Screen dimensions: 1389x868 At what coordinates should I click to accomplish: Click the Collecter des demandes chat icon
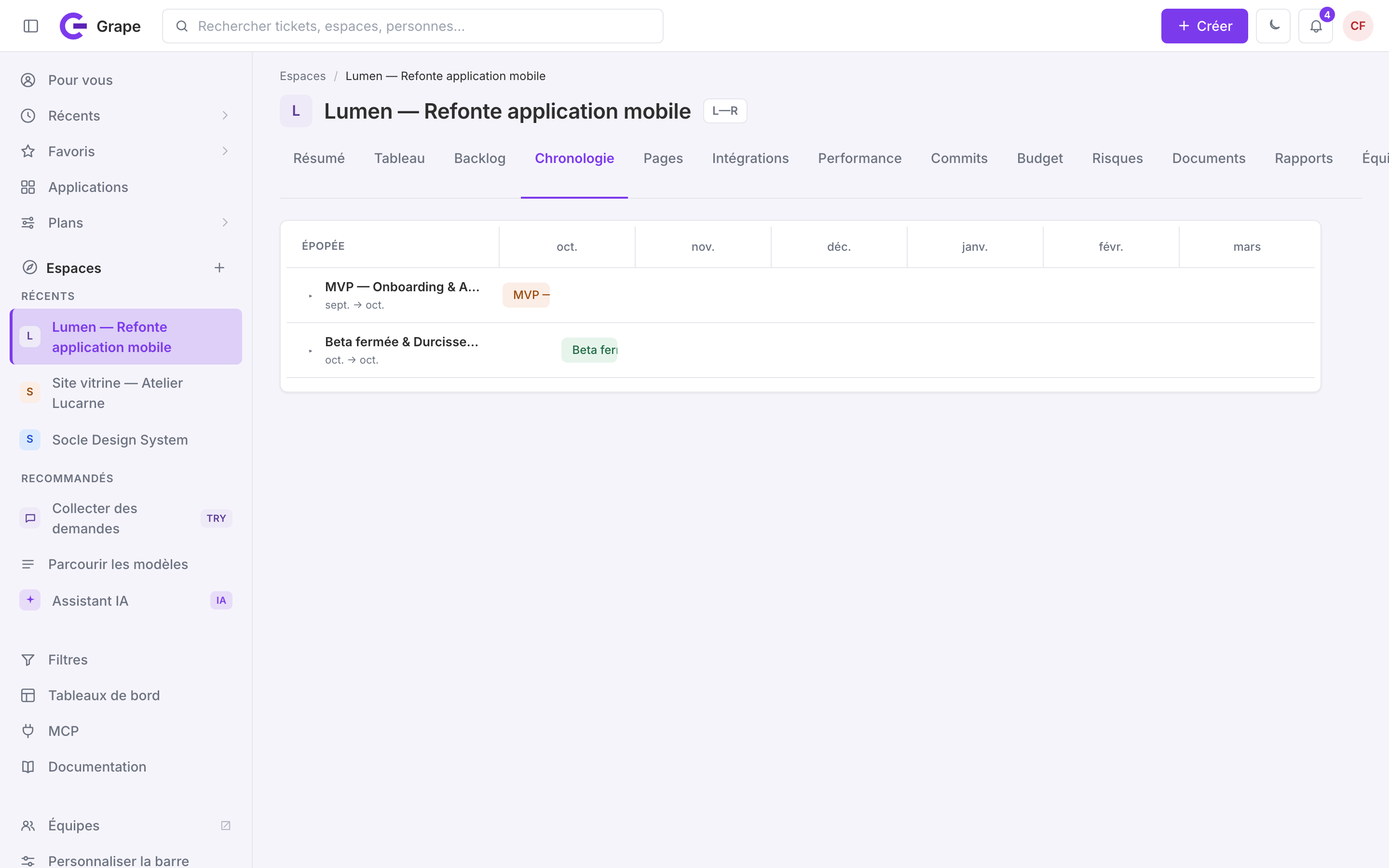[30, 518]
